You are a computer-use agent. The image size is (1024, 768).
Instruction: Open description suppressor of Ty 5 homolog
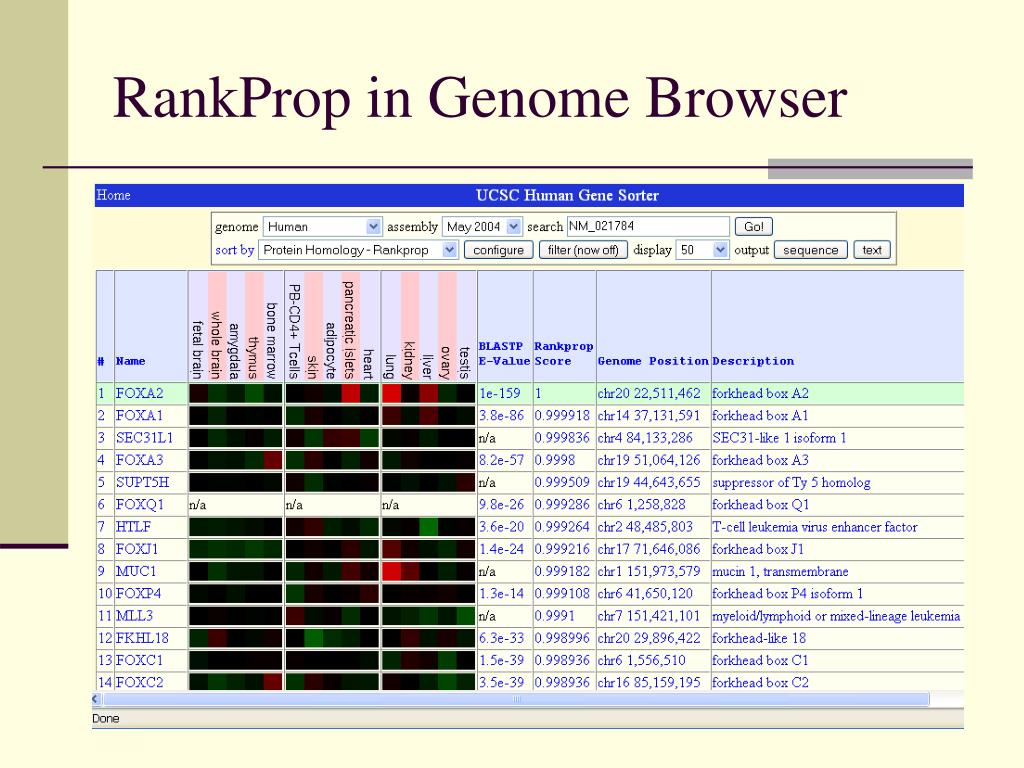[792, 482]
